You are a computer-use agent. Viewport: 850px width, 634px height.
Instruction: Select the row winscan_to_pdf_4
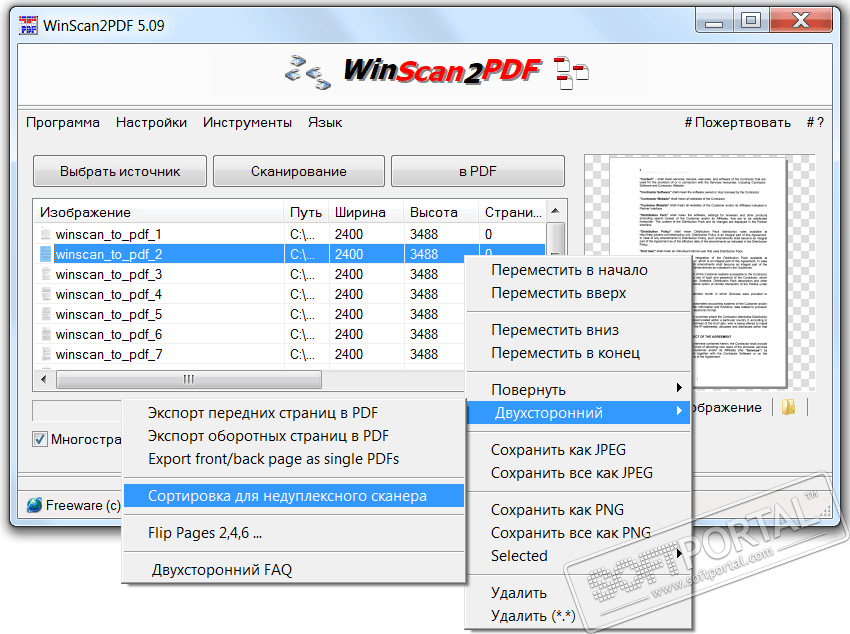coord(249,294)
